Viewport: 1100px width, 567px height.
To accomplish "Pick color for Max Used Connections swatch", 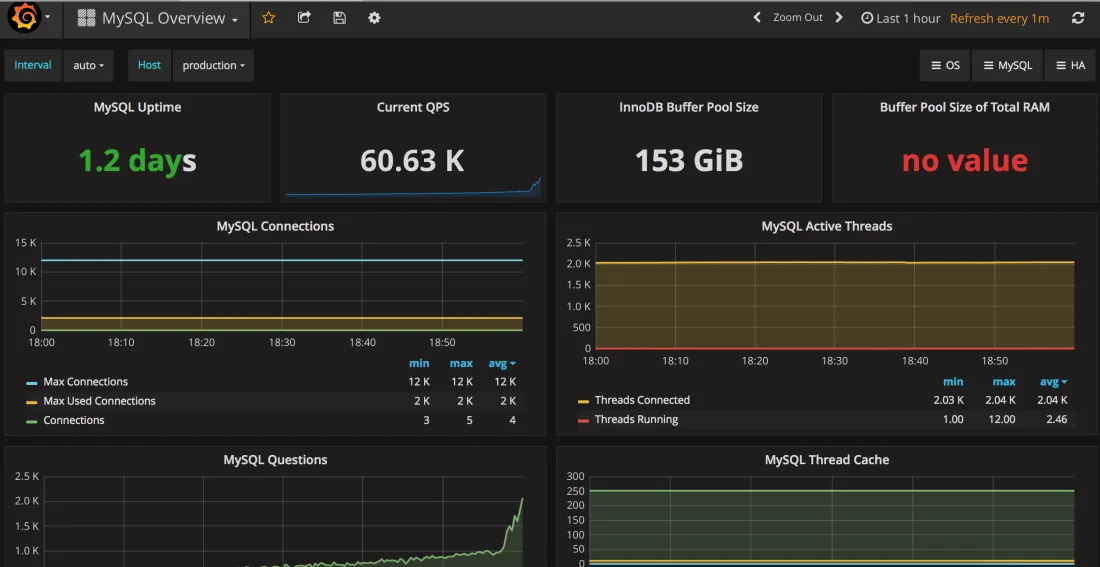I will pyautogui.click(x=32, y=402).
